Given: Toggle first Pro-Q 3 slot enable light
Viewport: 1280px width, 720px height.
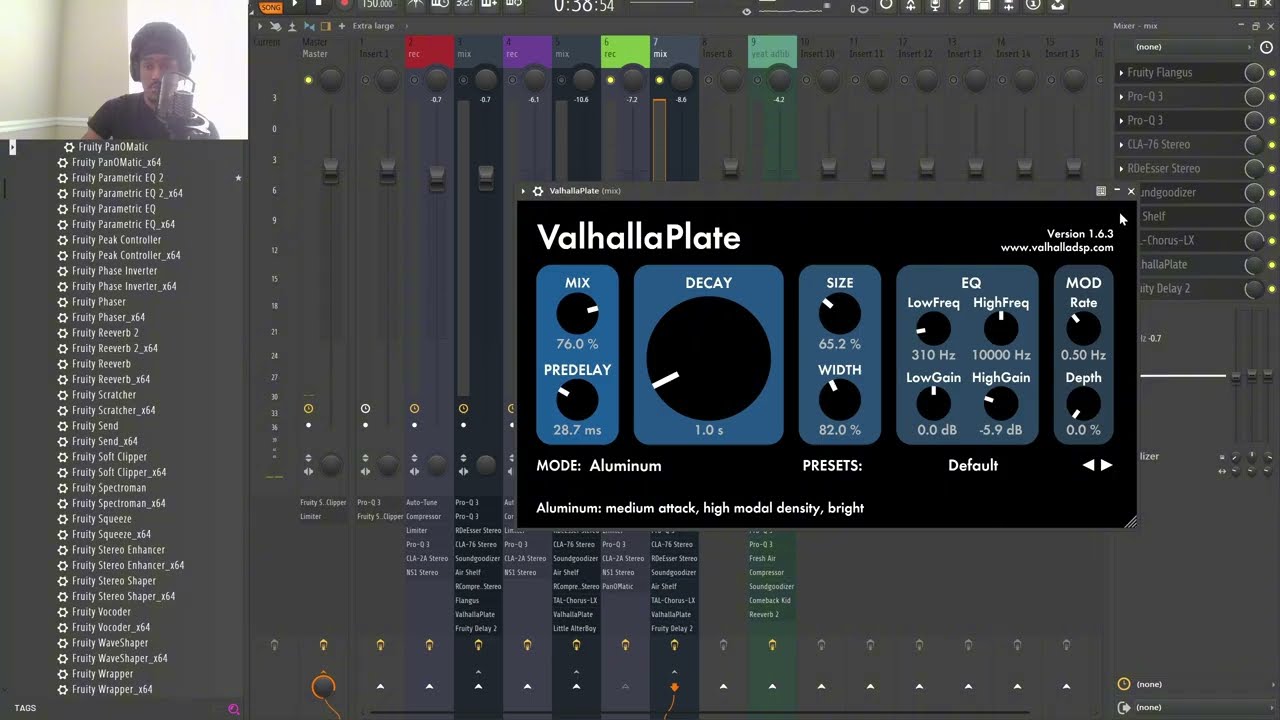Looking at the screenshot, I should 1272,97.
